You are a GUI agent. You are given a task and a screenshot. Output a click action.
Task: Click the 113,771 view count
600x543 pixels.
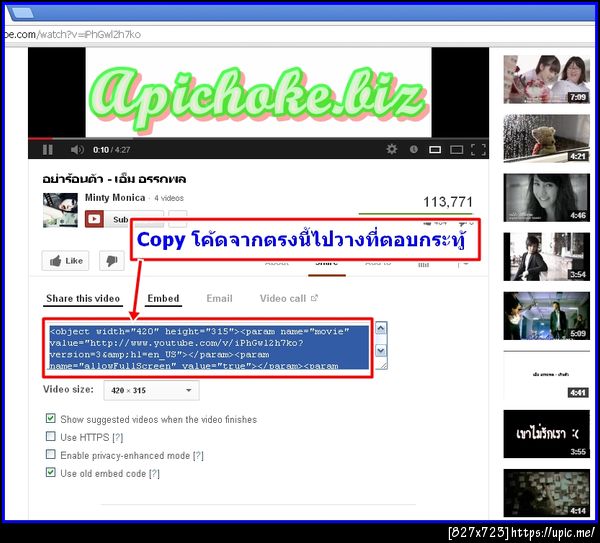click(x=448, y=202)
